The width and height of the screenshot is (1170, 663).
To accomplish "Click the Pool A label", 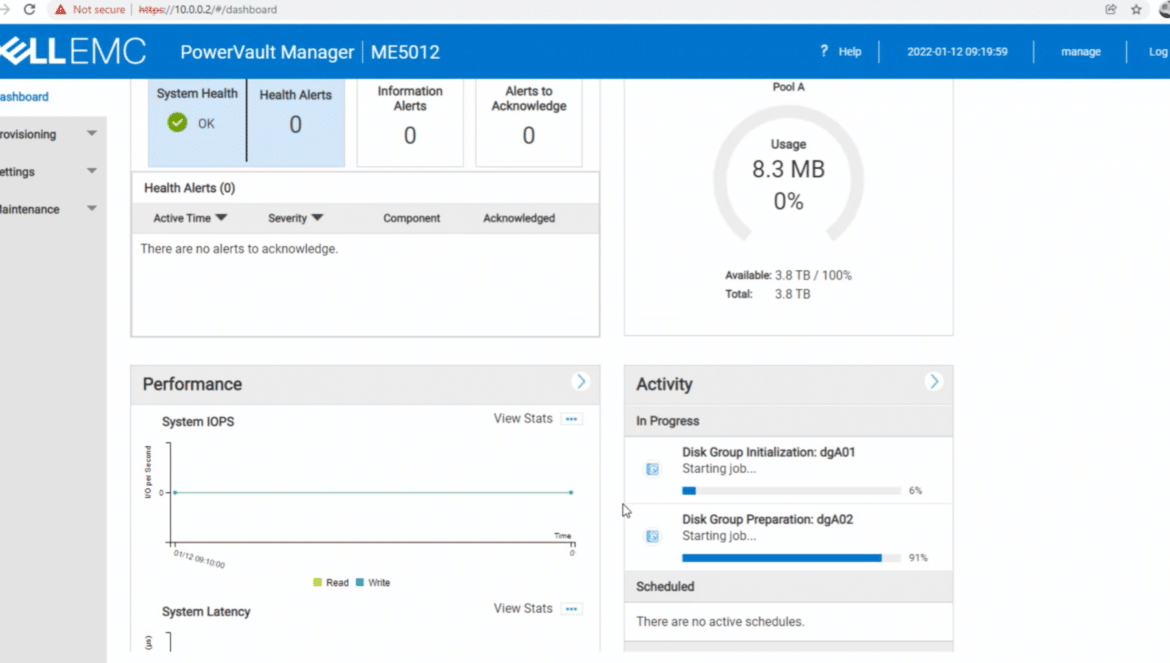I will coord(789,87).
